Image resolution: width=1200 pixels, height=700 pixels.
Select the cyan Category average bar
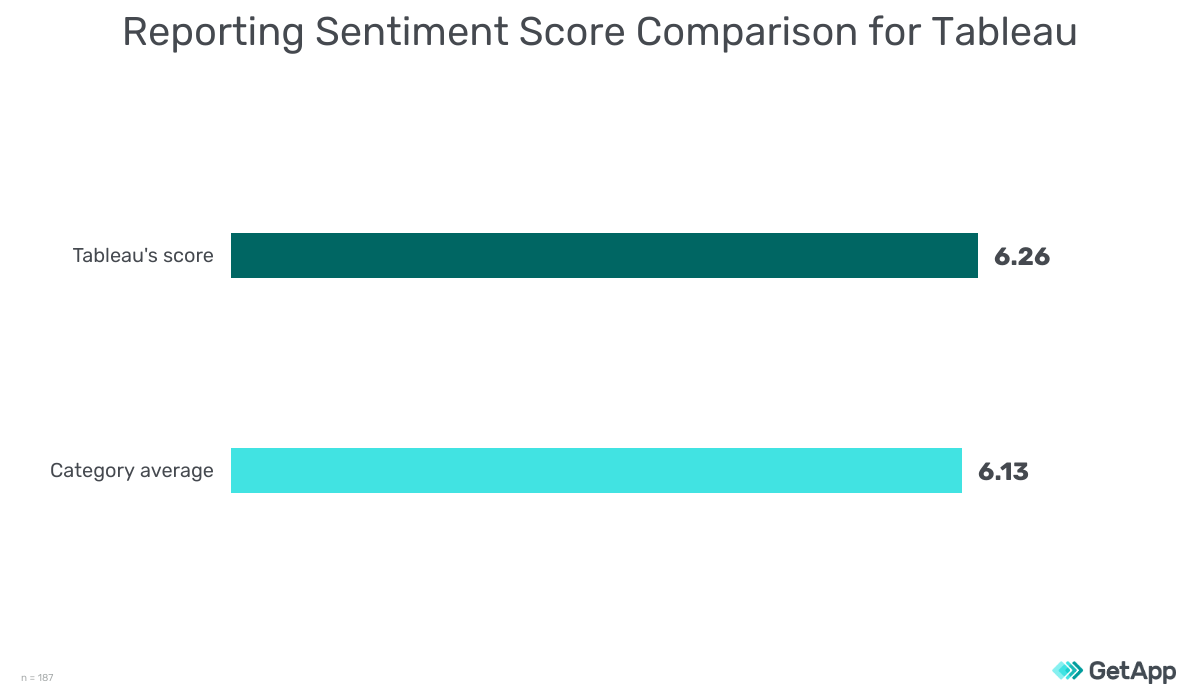point(596,470)
